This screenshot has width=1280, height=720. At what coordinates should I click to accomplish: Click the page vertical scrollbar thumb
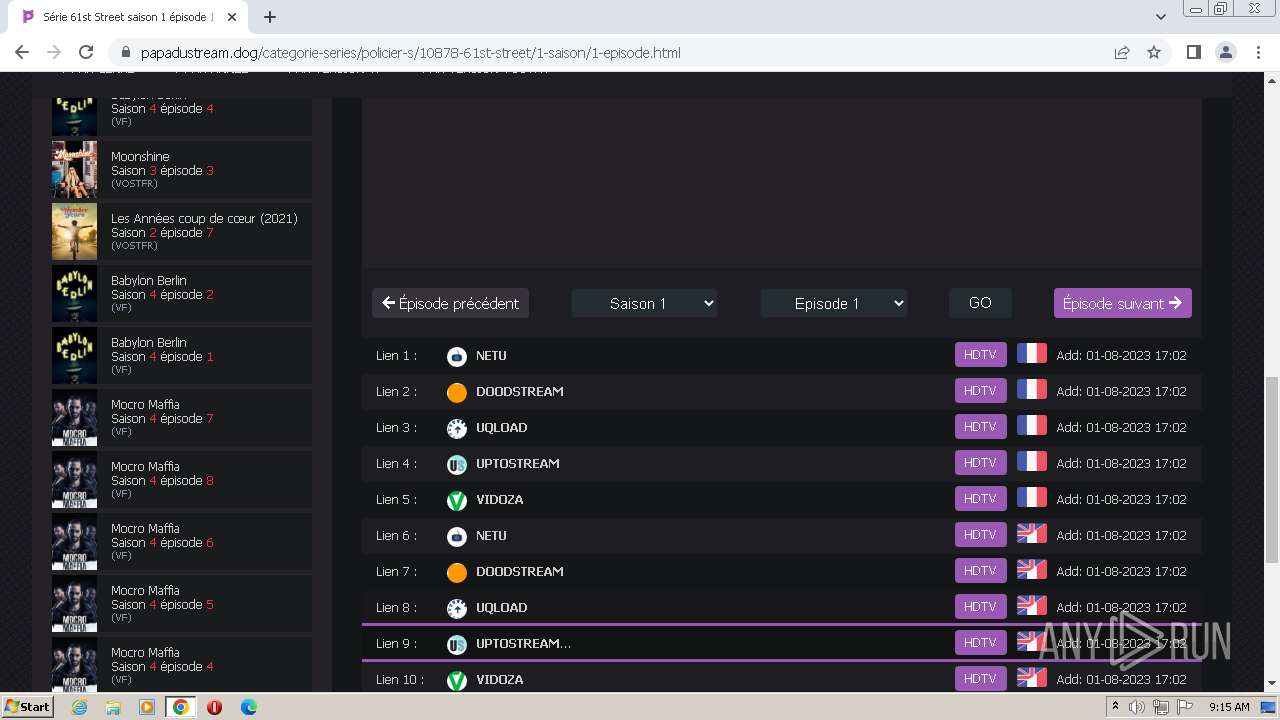(x=1271, y=470)
